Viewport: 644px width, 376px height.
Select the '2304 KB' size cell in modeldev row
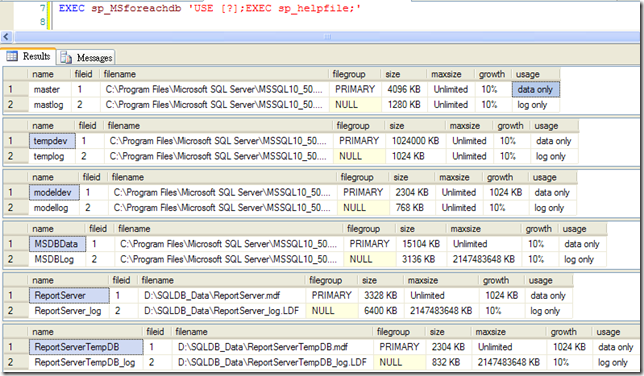[412, 192]
